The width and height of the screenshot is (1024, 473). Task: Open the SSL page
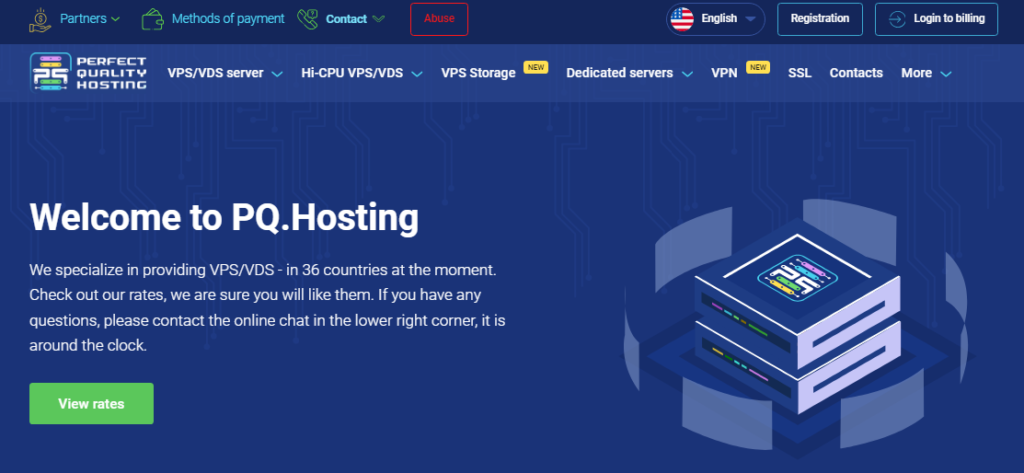799,73
